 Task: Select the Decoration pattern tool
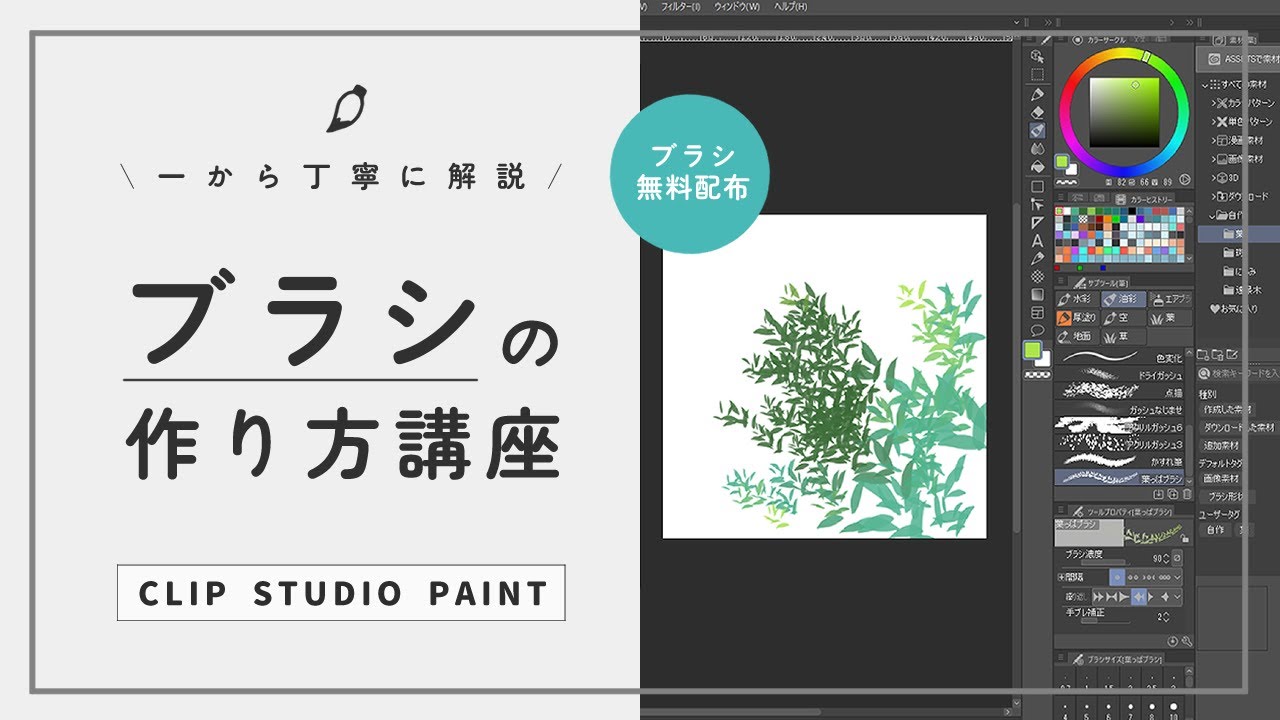[1038, 276]
